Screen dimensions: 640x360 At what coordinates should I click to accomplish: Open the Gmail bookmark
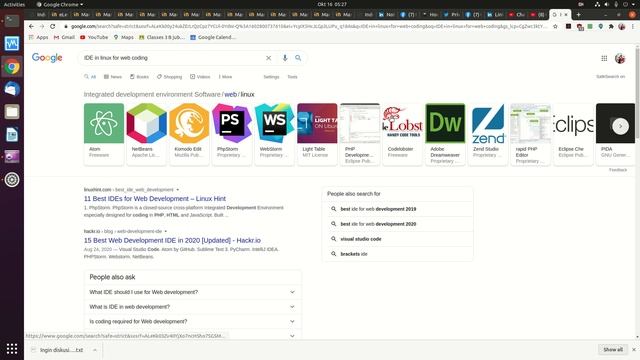tap(64, 37)
